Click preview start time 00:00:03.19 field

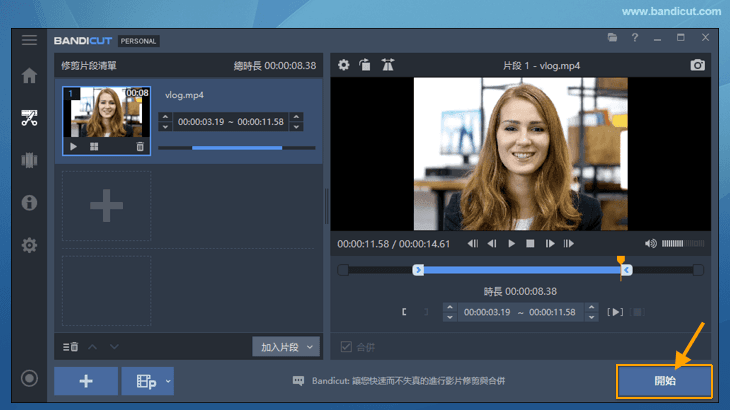[487, 312]
